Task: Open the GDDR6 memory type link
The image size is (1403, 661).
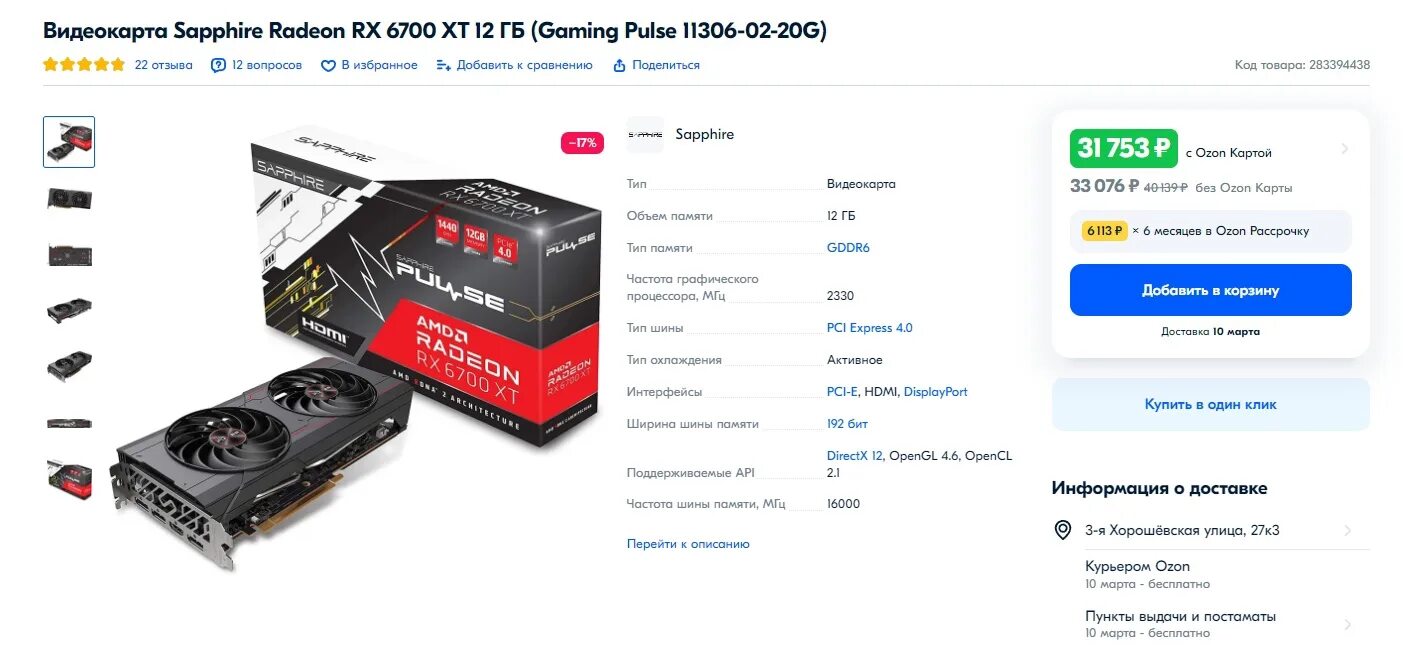Action: pos(848,248)
